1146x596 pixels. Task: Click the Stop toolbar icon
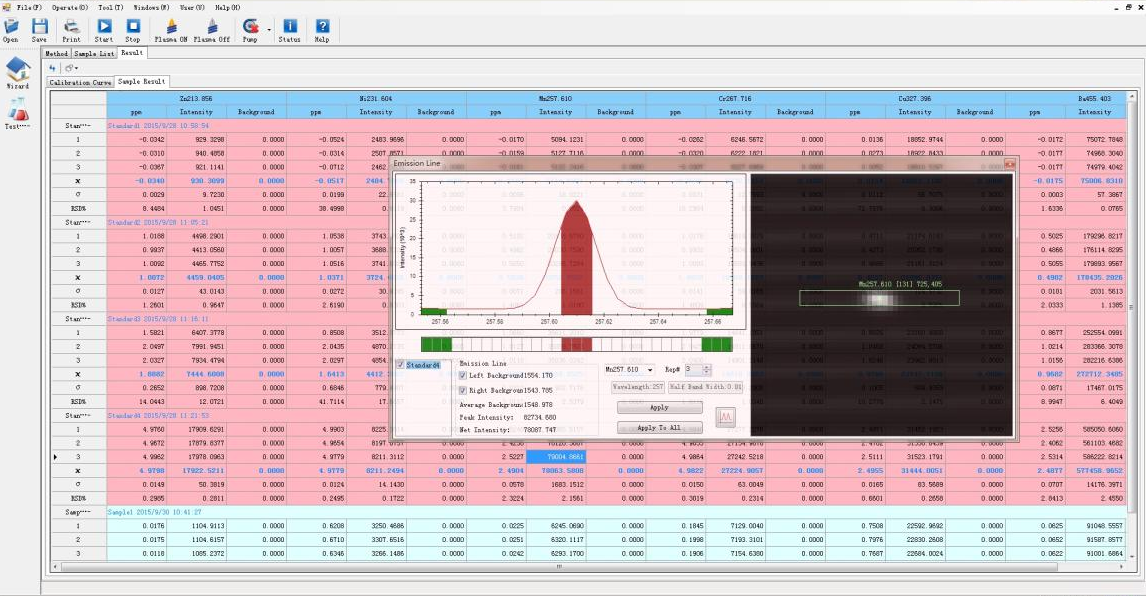[x=132, y=27]
